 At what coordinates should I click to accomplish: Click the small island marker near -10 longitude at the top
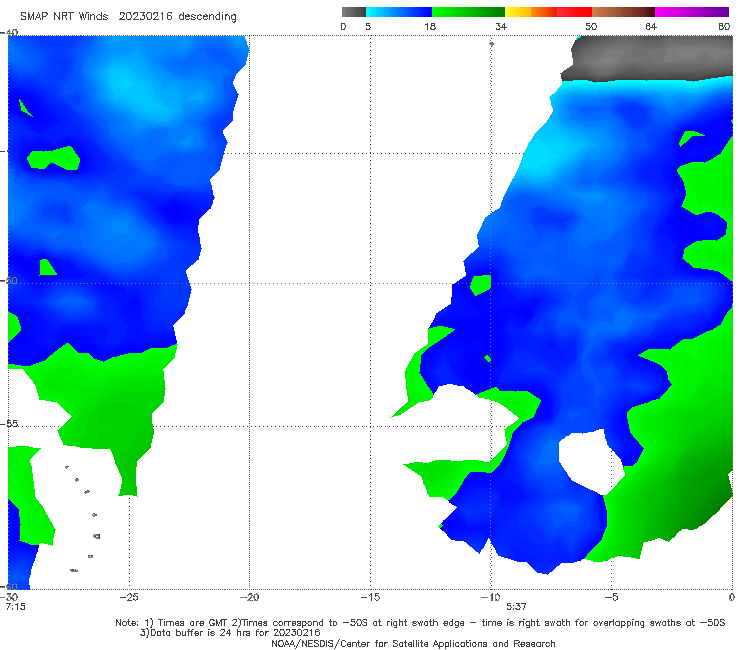[491, 44]
